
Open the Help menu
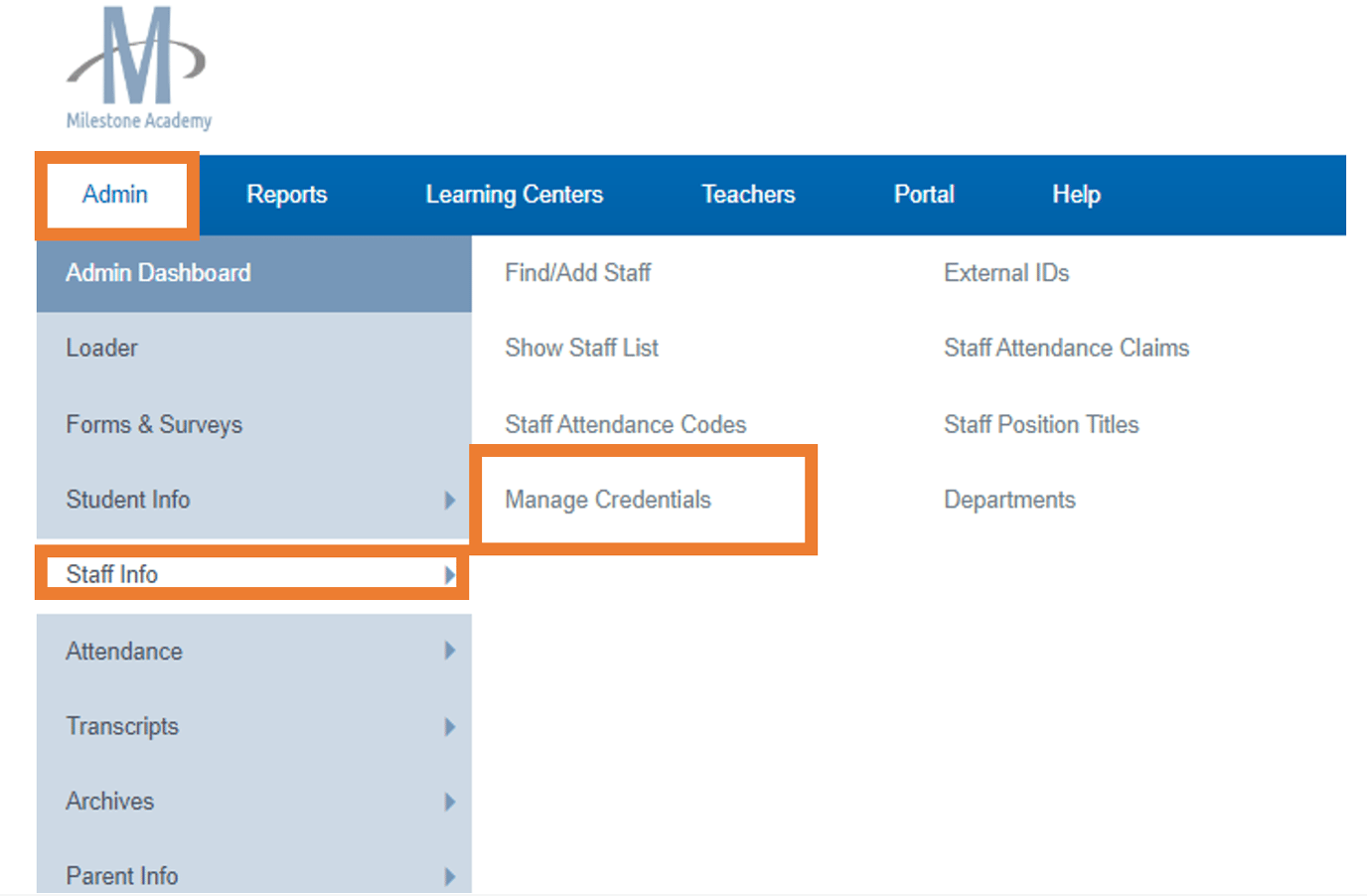[1076, 195]
